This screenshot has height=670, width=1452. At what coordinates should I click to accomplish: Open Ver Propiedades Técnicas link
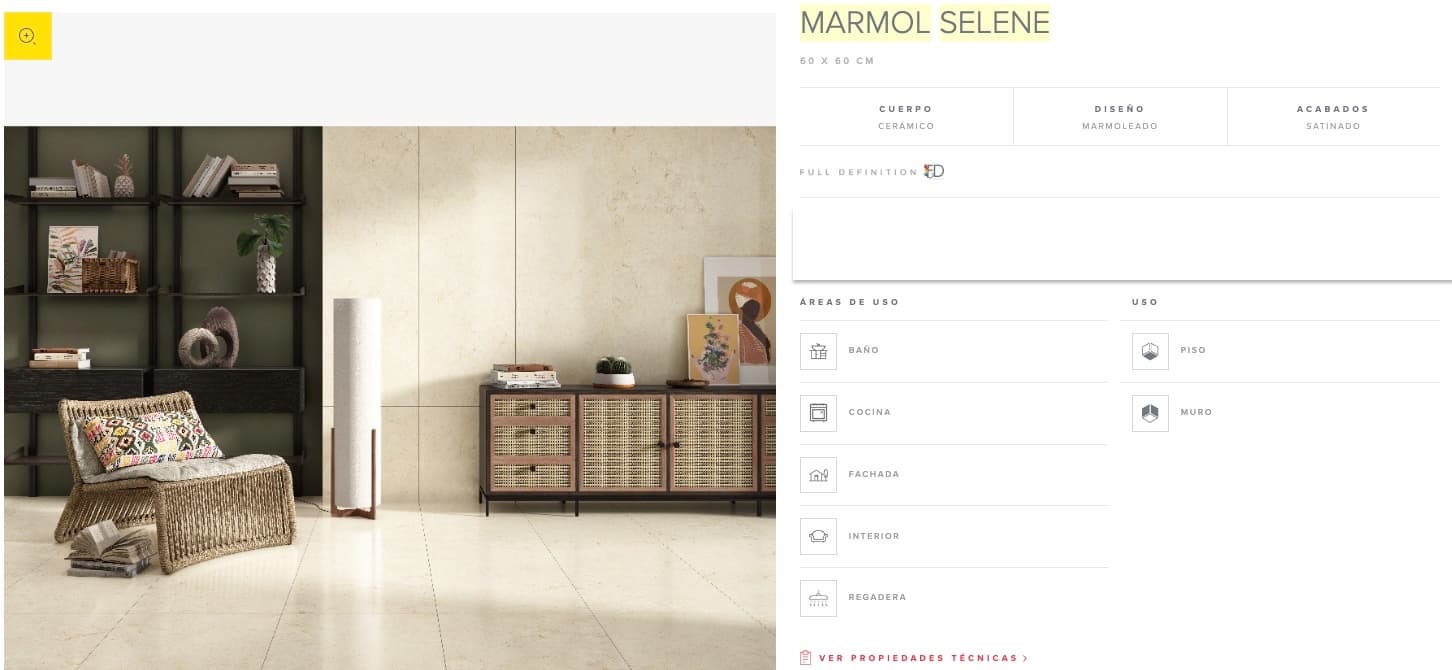917,658
